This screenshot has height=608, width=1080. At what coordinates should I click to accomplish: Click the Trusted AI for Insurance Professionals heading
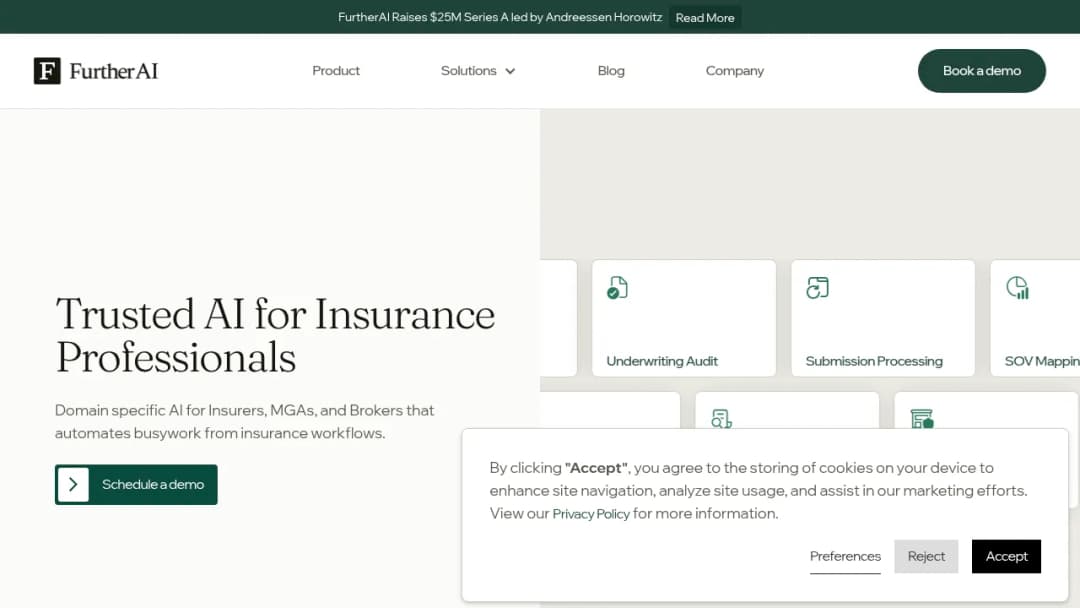pos(275,336)
